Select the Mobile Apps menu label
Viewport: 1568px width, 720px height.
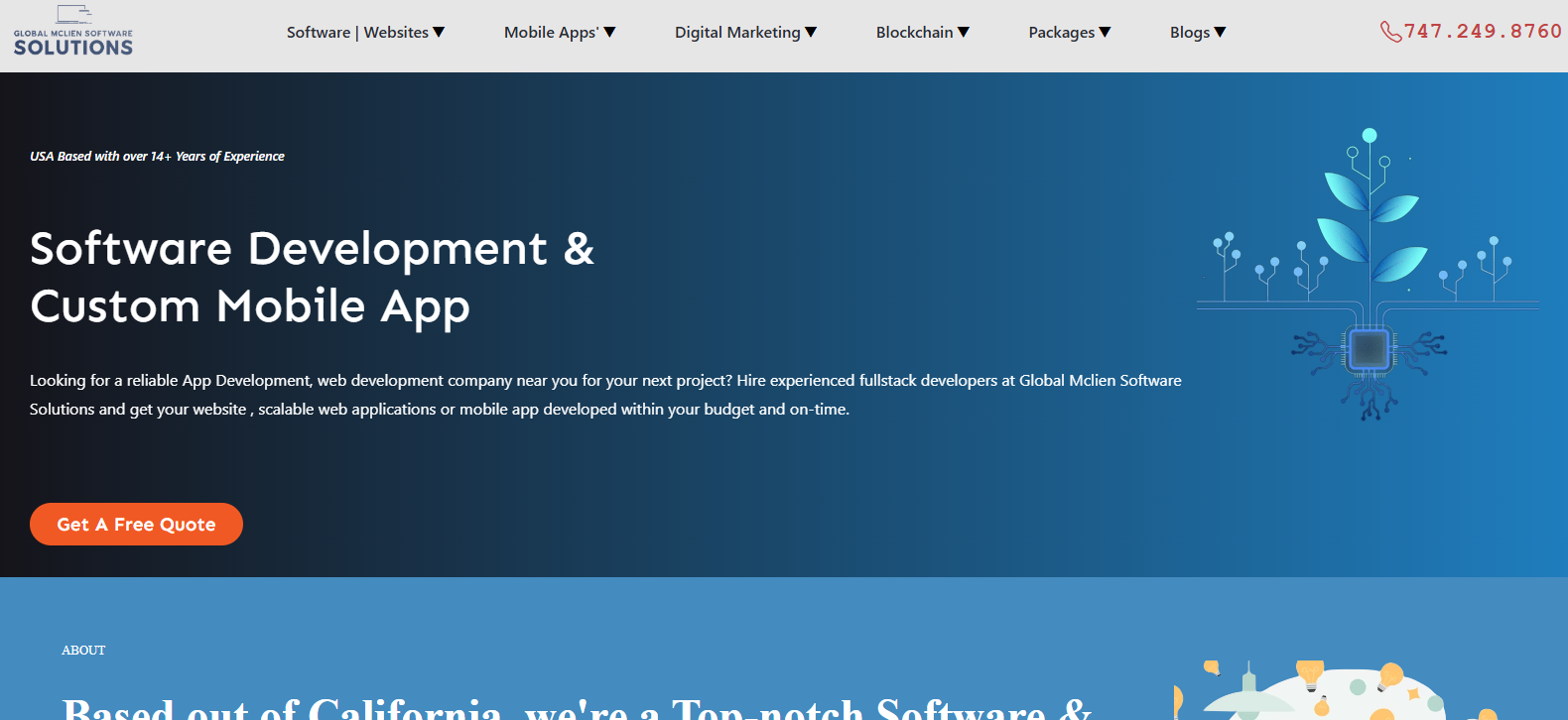tap(551, 33)
